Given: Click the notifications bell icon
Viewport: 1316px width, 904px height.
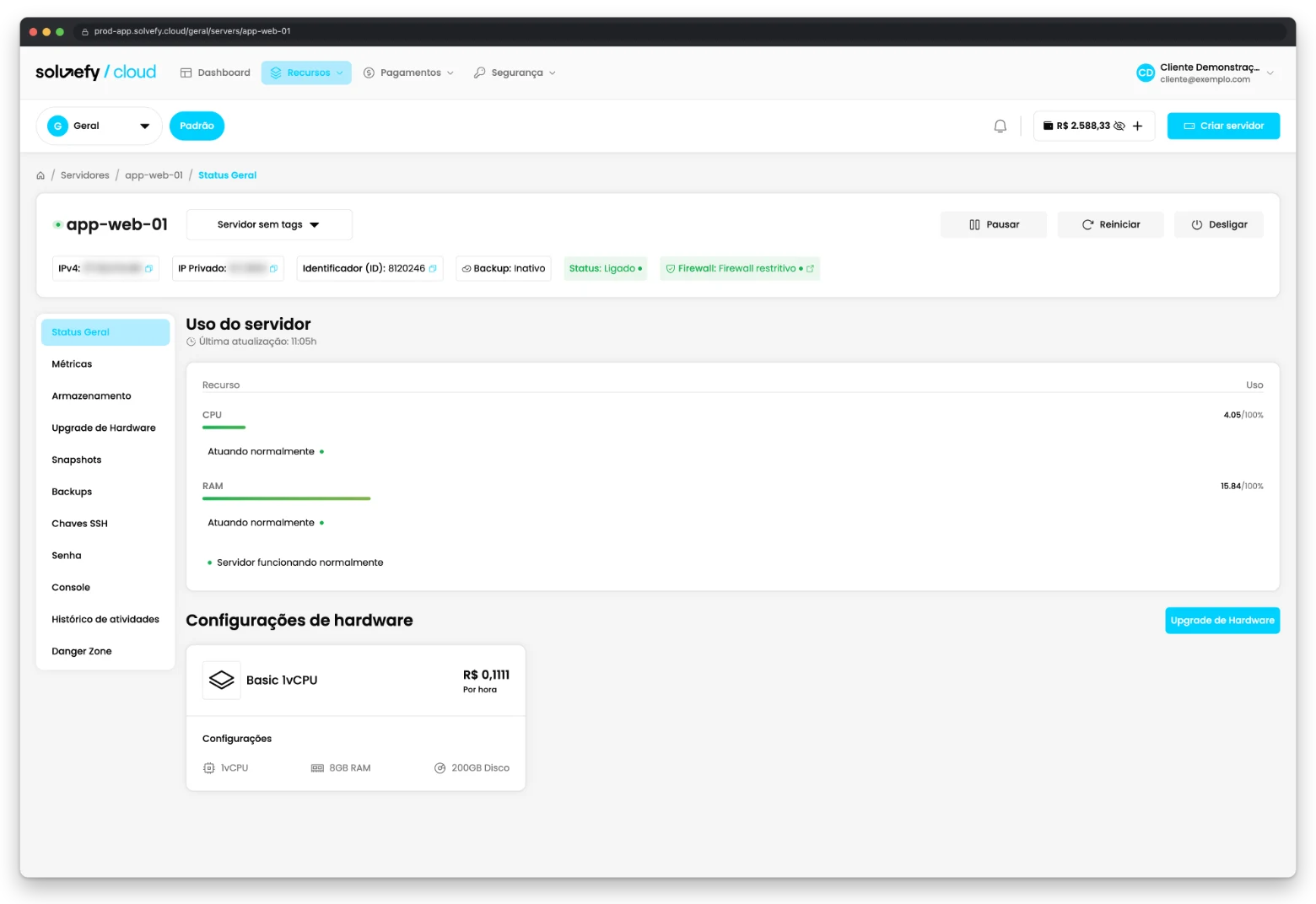Looking at the screenshot, I should point(1000,126).
